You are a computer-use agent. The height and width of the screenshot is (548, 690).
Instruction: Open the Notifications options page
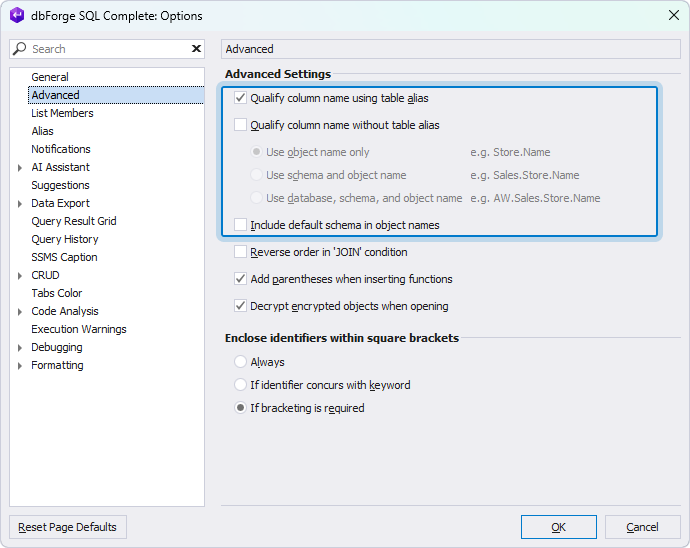pos(61,149)
